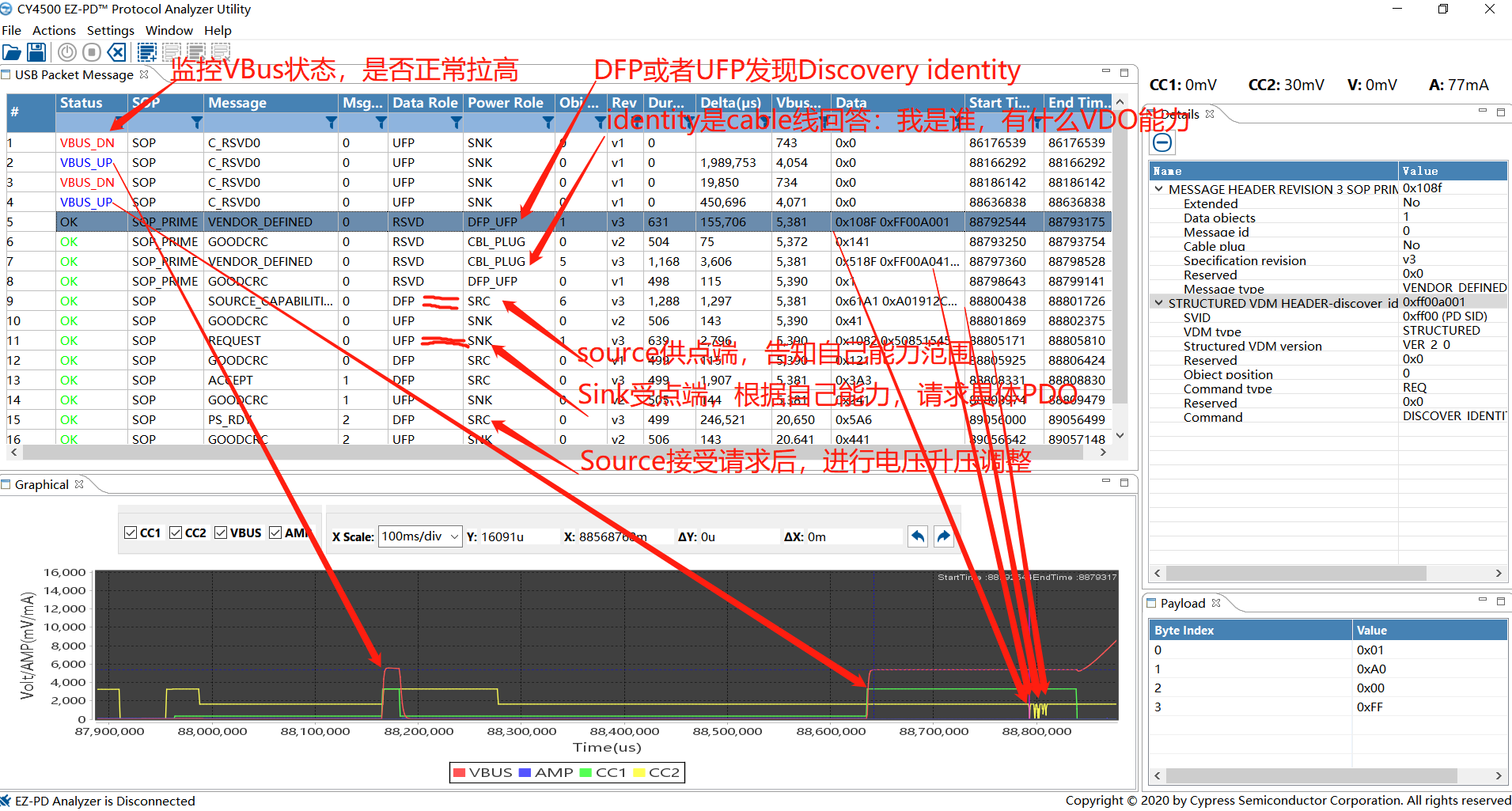Click the graph undo arrow icon

click(x=918, y=536)
